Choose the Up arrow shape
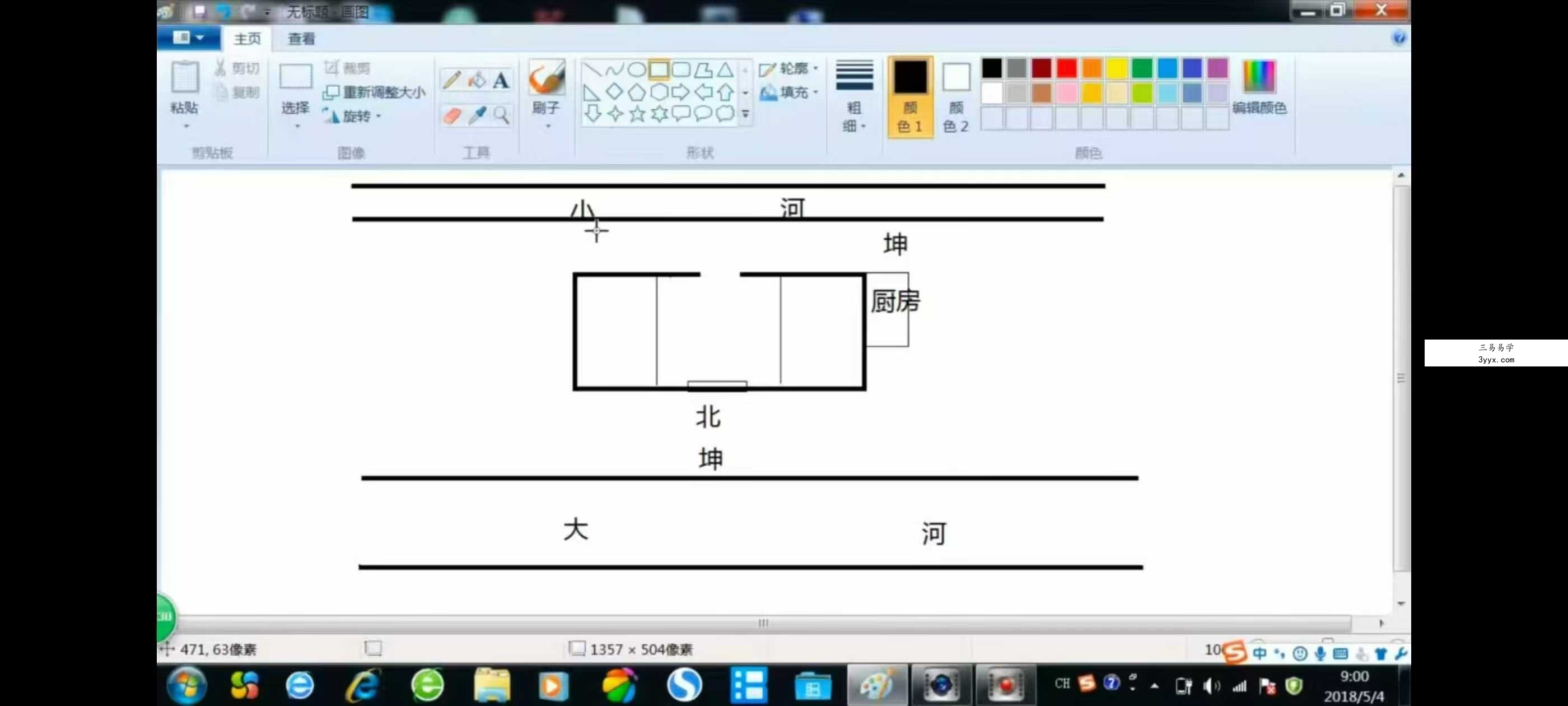Screen dimensions: 1568x706 725,92
